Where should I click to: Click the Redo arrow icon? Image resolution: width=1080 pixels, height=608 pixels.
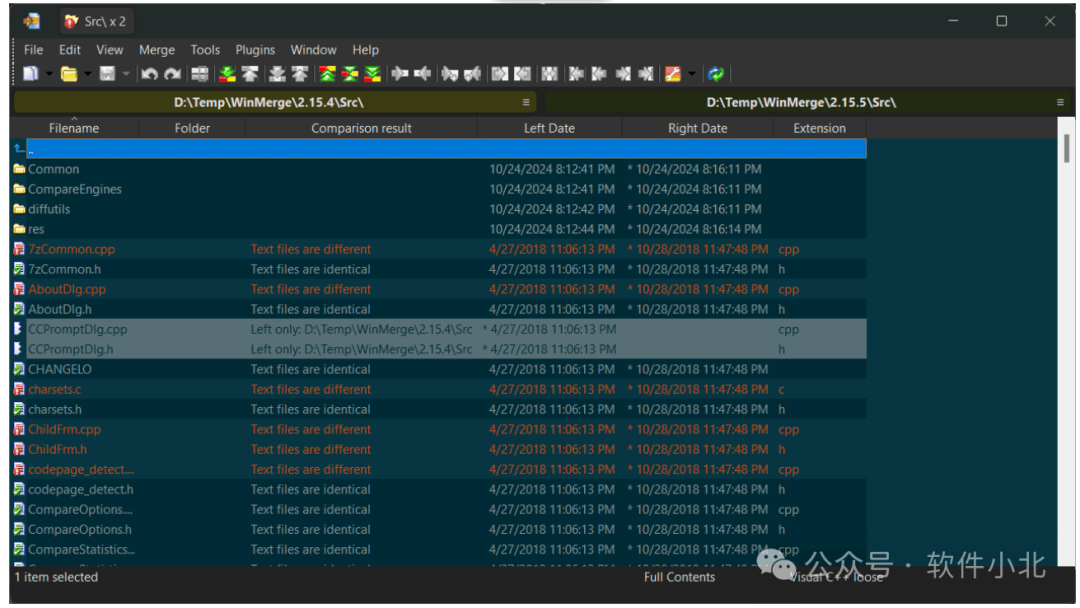coord(172,74)
